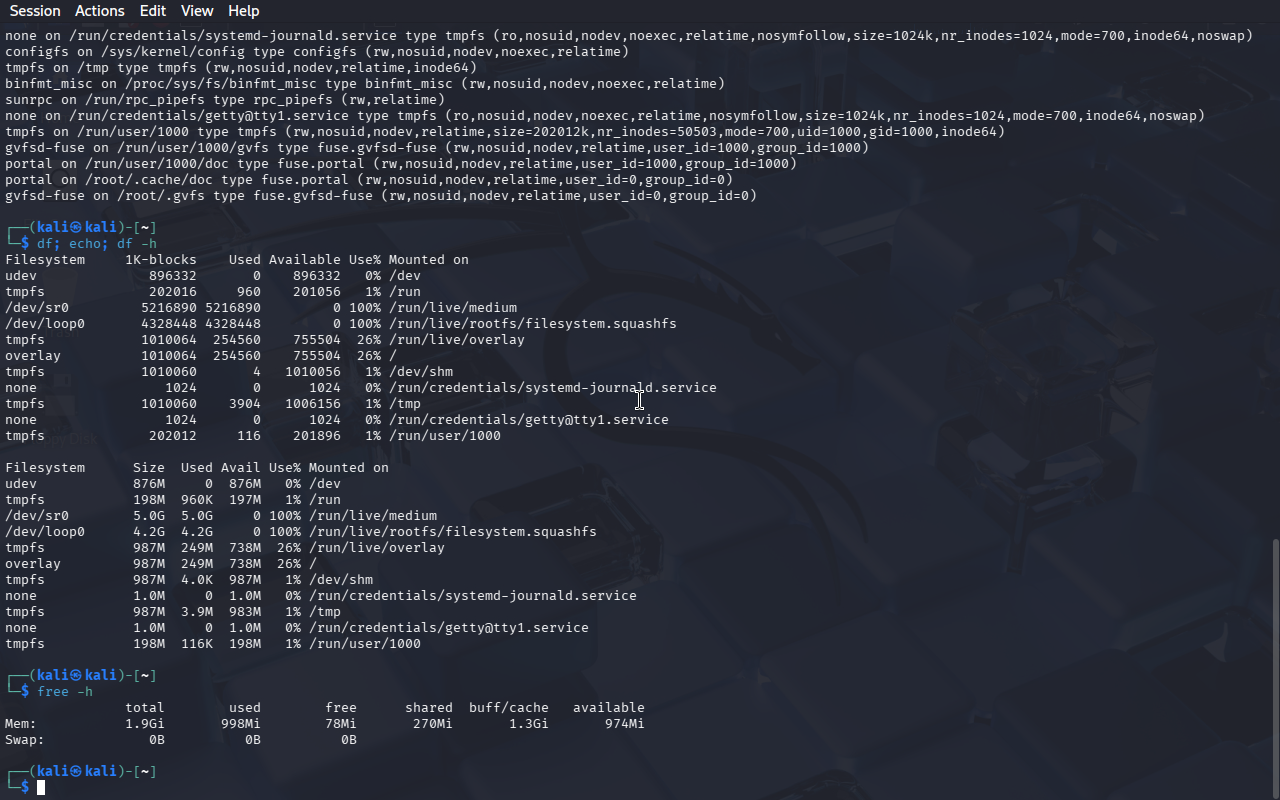Click the "df; echo; df -h" command text

[x=97, y=244]
